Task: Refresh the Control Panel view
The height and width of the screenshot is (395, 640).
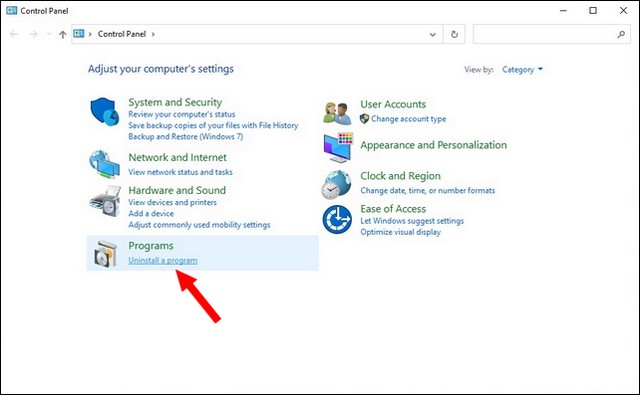Action: click(454, 34)
